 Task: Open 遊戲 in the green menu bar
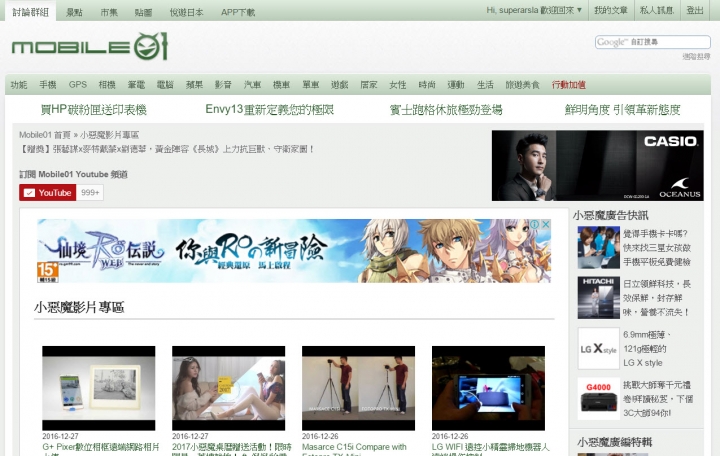(340, 84)
